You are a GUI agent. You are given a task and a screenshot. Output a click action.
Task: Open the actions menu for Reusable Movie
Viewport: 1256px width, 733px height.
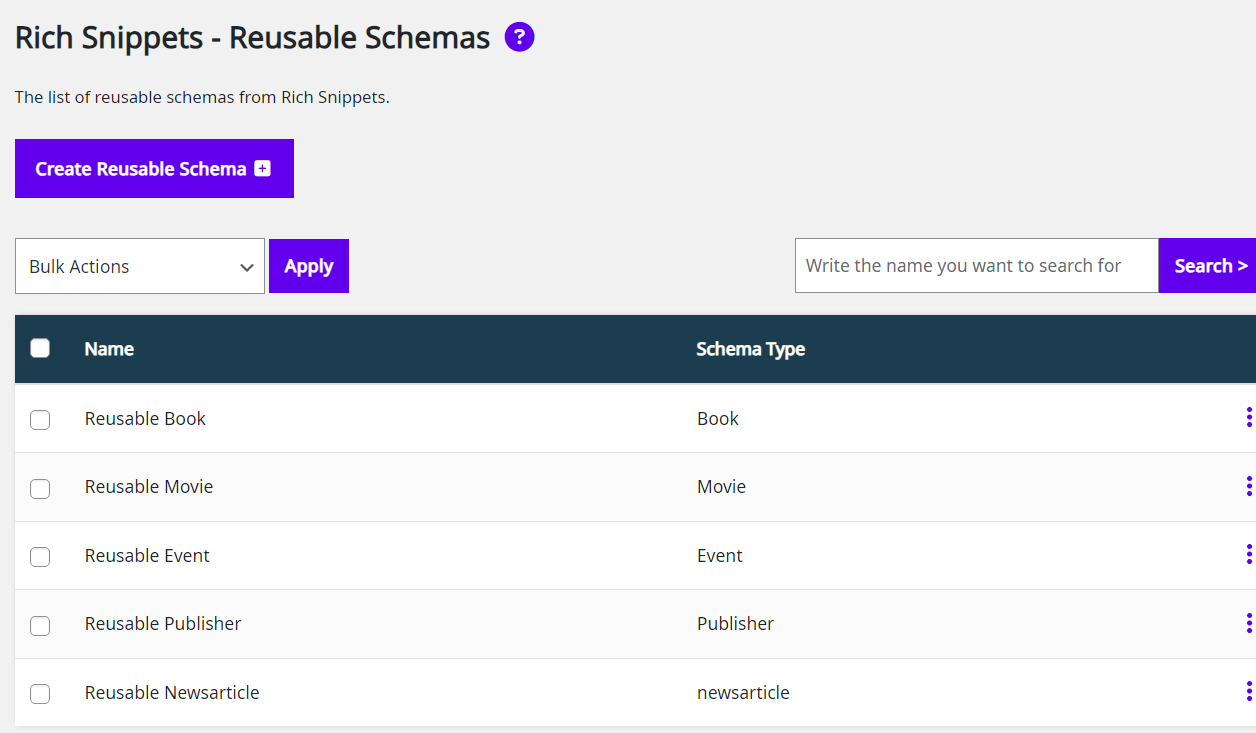(1249, 486)
